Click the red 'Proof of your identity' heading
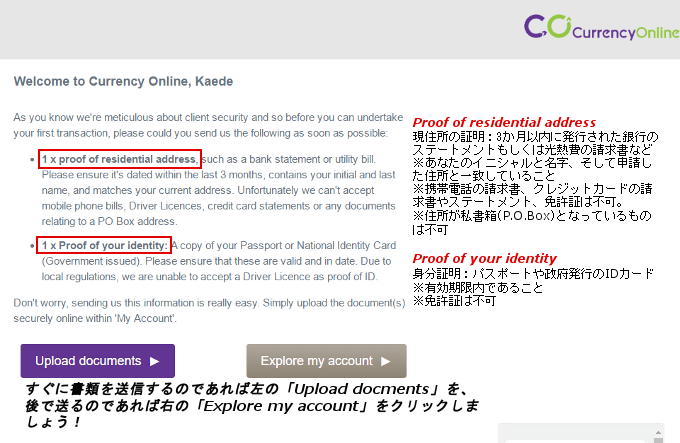This screenshot has height=443, width=680. [484, 259]
